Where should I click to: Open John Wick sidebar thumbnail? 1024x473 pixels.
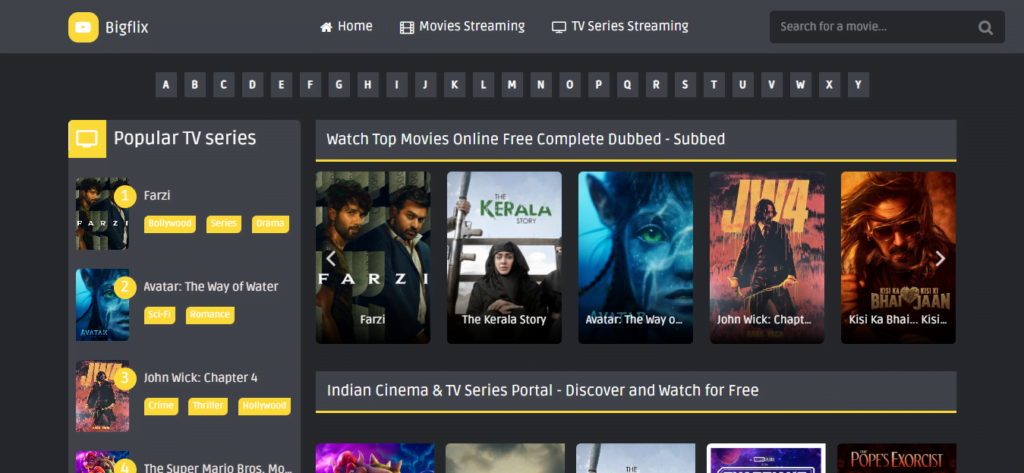click(x=102, y=397)
